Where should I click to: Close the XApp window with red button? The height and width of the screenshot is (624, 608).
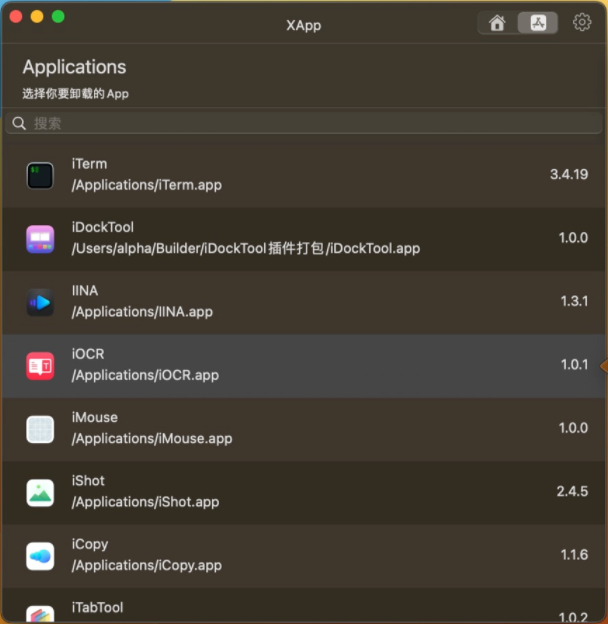[16, 17]
